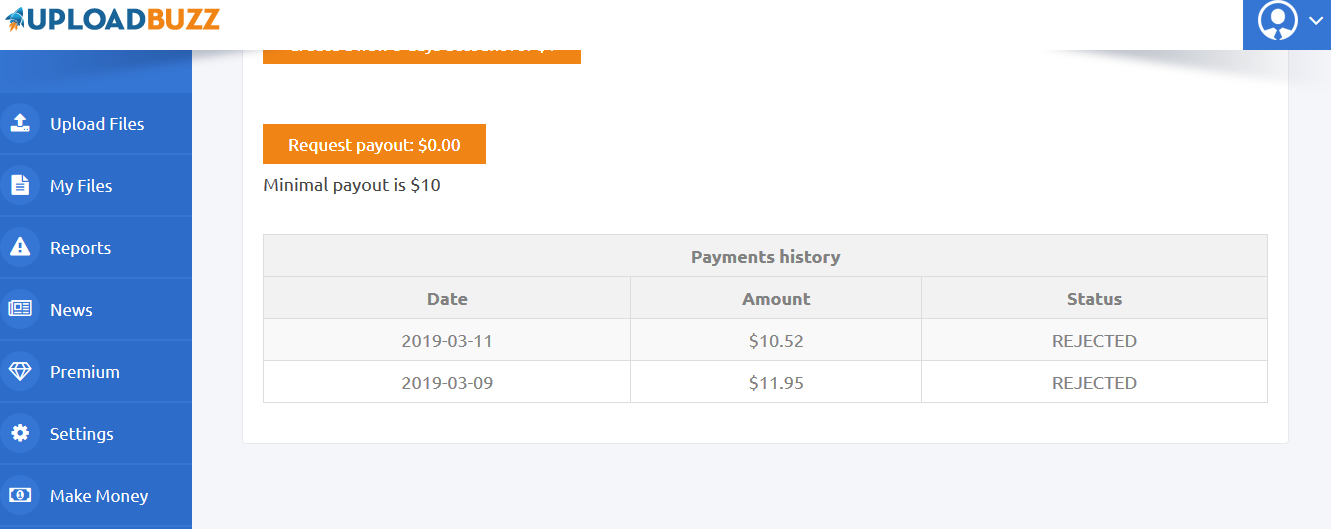Click the REJECTED status for $11.95 payment
This screenshot has height=529, width=1331.
(x=1094, y=382)
